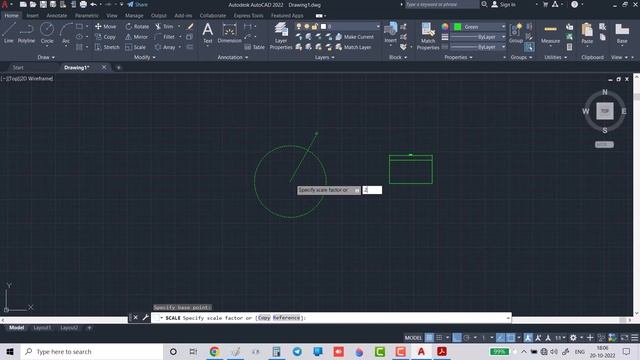This screenshot has width=640, height=360.
Task: Click the white layer color swatch
Action: (x=323, y=27)
